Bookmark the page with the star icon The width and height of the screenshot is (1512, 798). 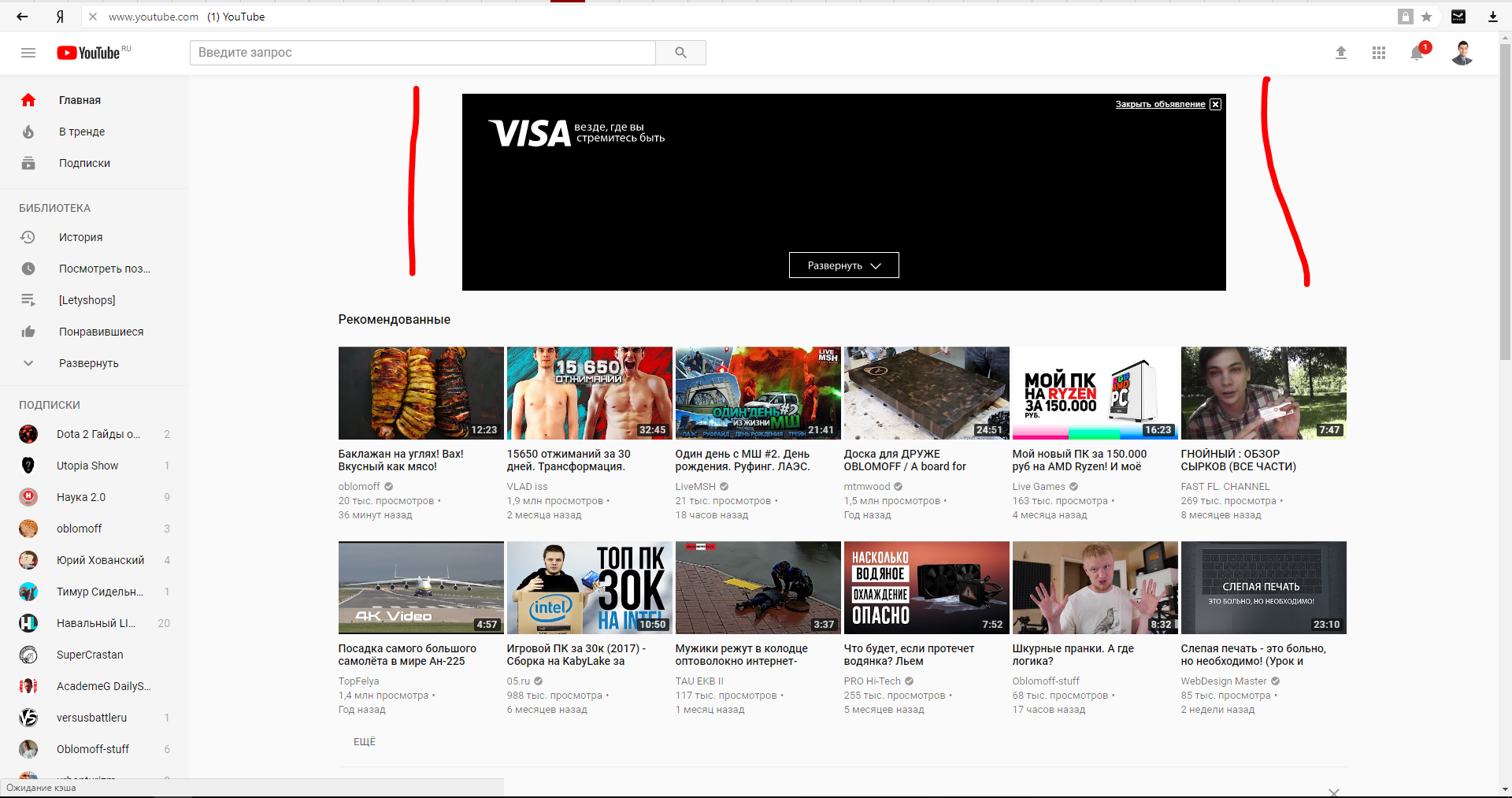point(1426,17)
